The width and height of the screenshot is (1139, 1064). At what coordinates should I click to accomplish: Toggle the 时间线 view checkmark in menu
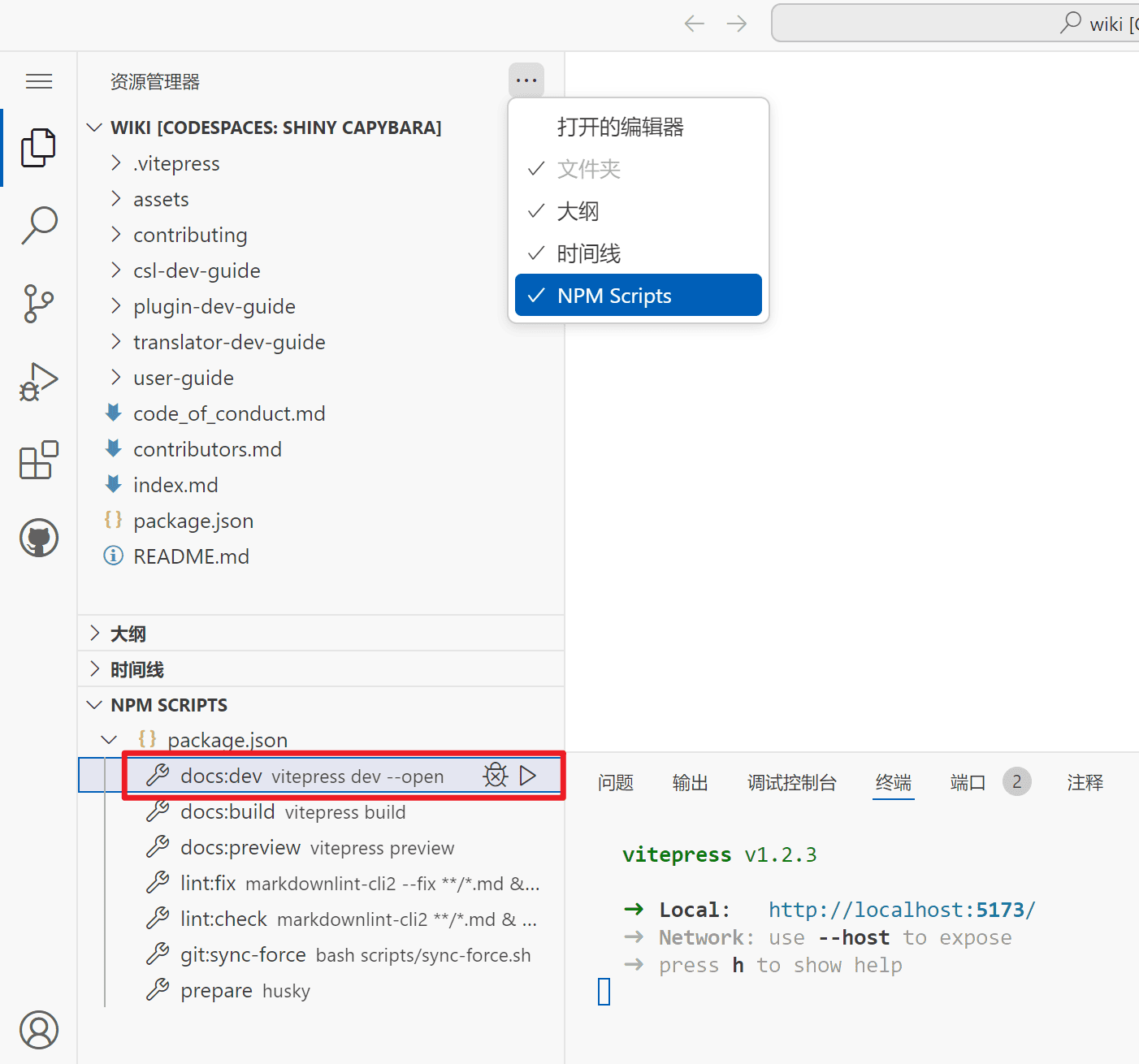click(638, 253)
